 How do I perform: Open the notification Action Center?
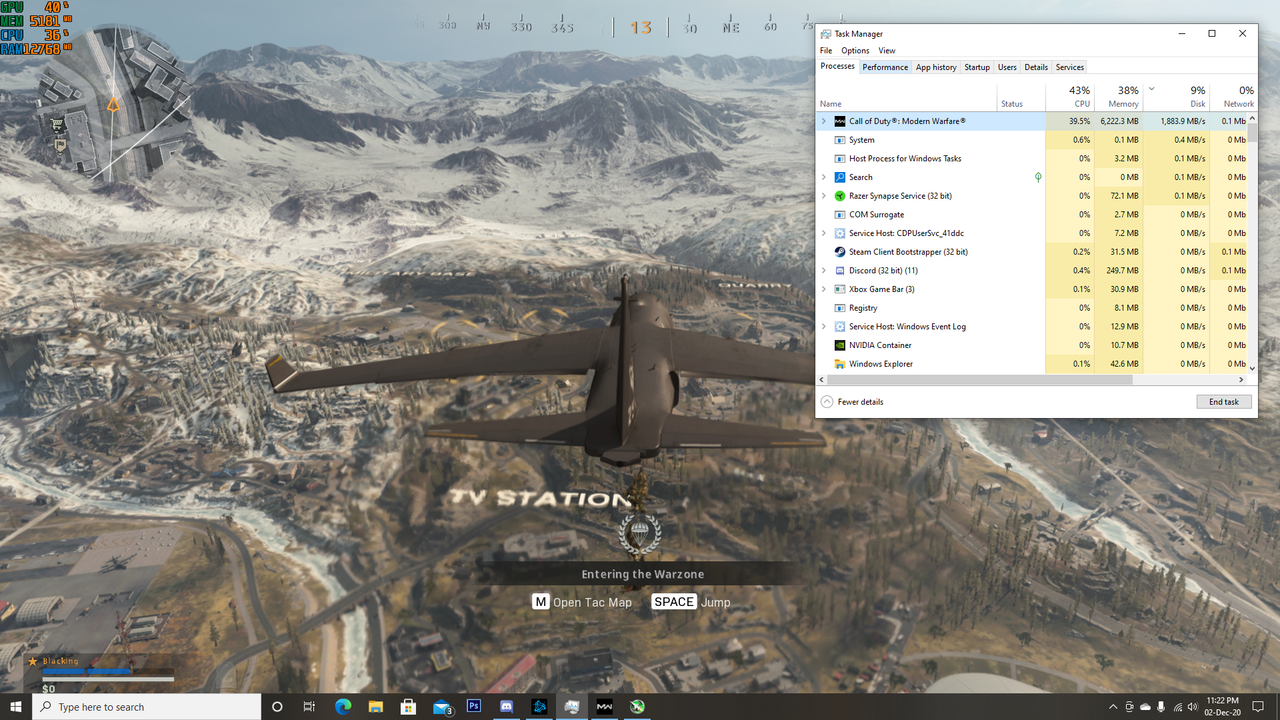[1260, 707]
